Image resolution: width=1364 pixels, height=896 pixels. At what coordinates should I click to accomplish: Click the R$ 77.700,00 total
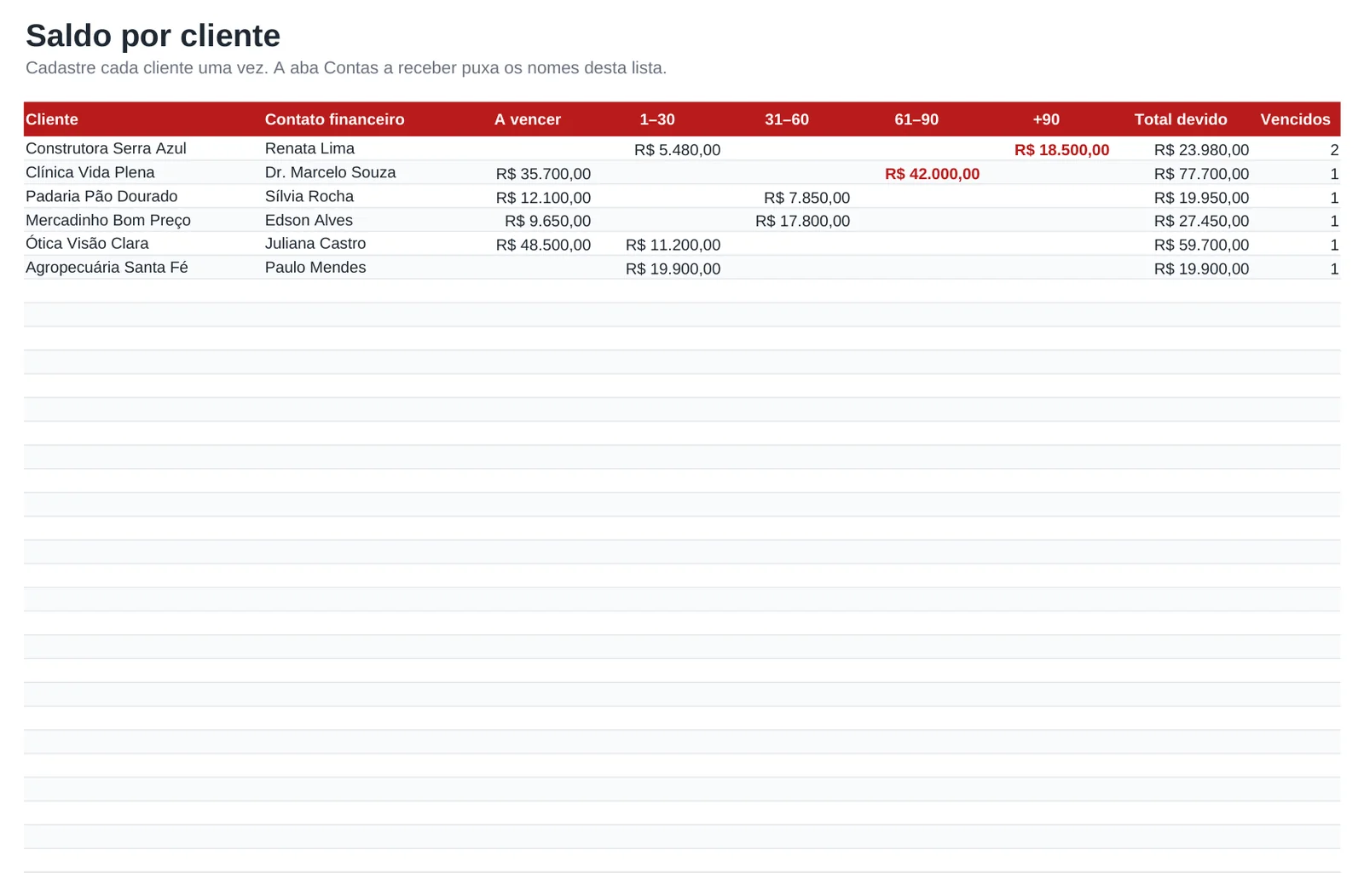coord(1201,174)
